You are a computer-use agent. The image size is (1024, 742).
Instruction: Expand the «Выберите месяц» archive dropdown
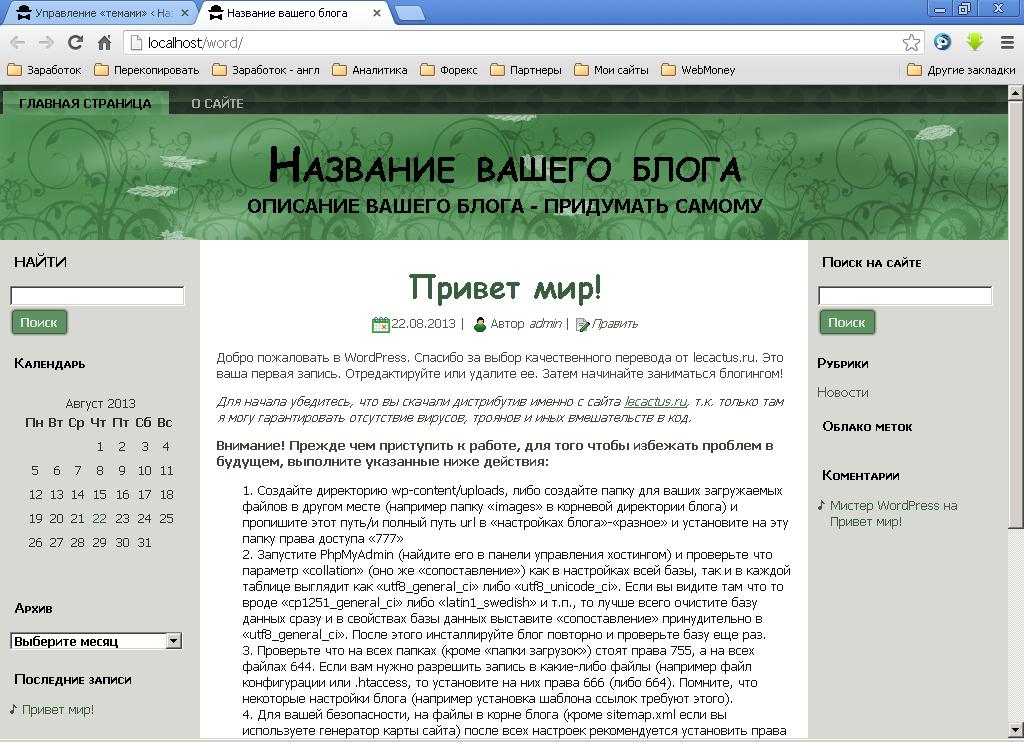pos(96,641)
